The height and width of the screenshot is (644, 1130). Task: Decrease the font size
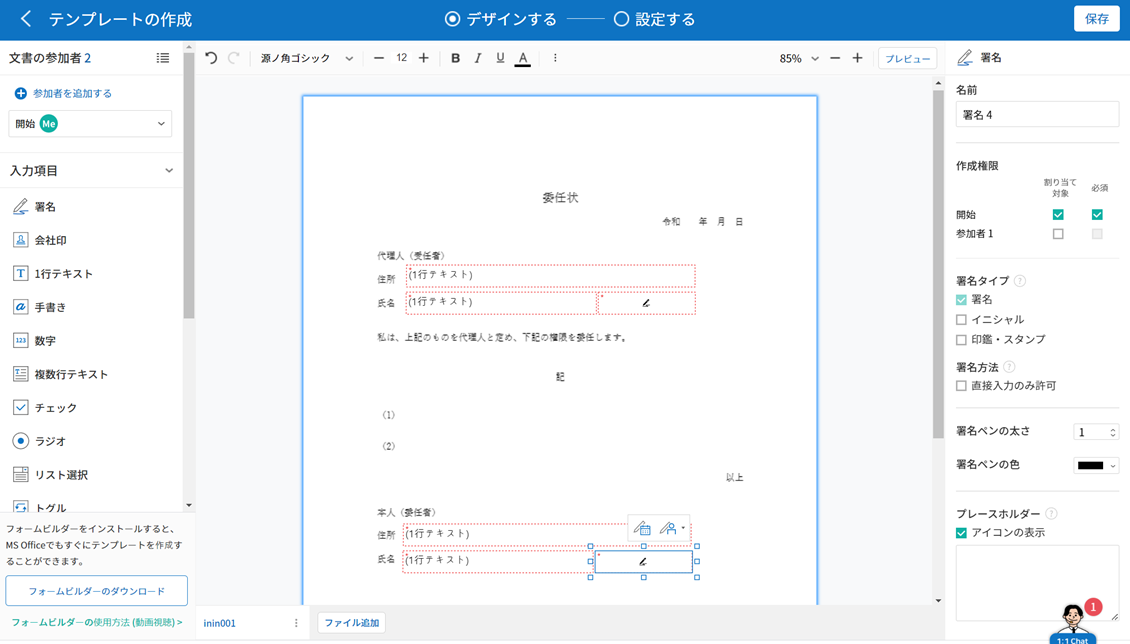[378, 58]
